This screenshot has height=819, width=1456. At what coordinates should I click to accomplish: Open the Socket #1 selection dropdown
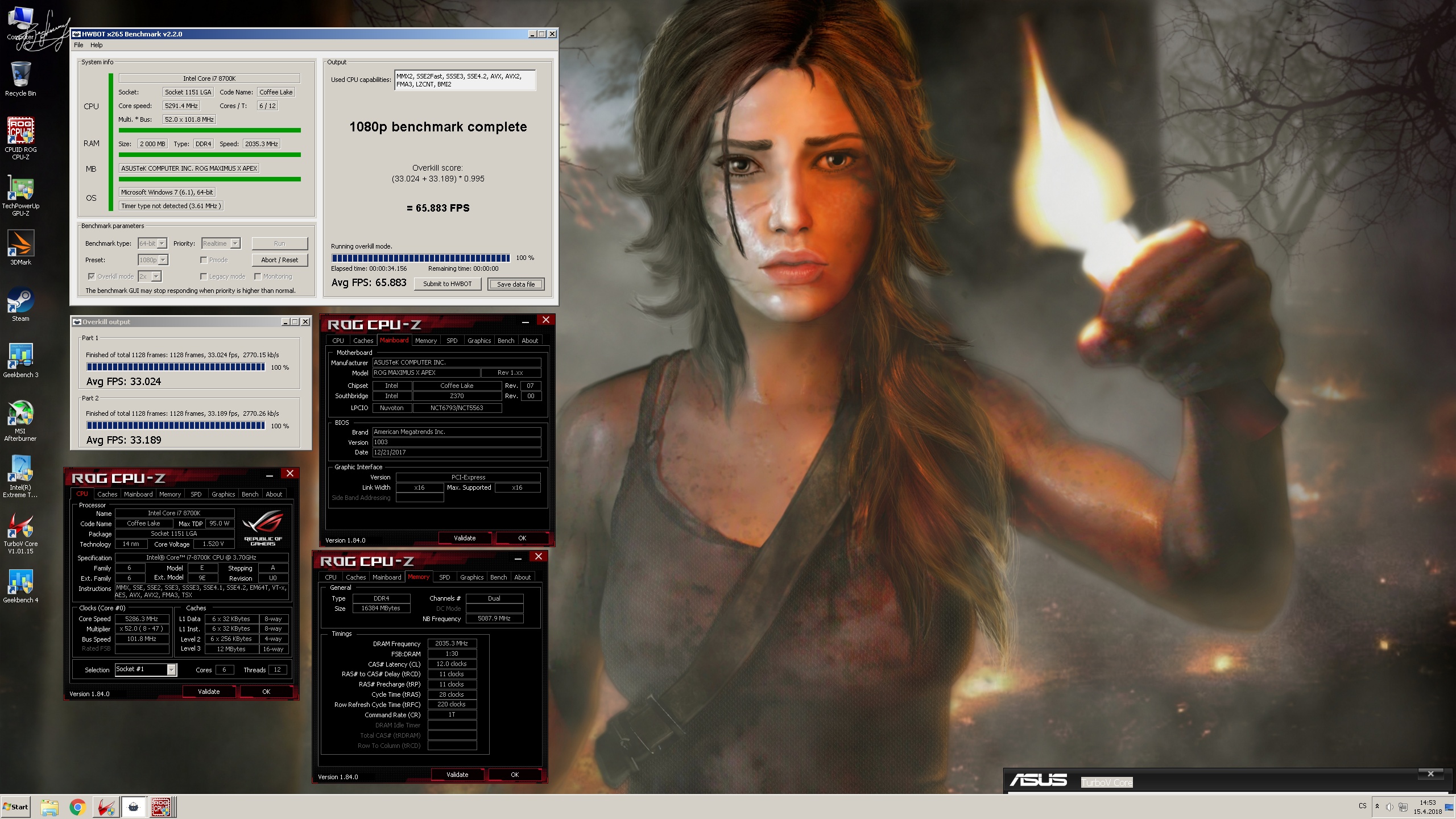(x=146, y=669)
